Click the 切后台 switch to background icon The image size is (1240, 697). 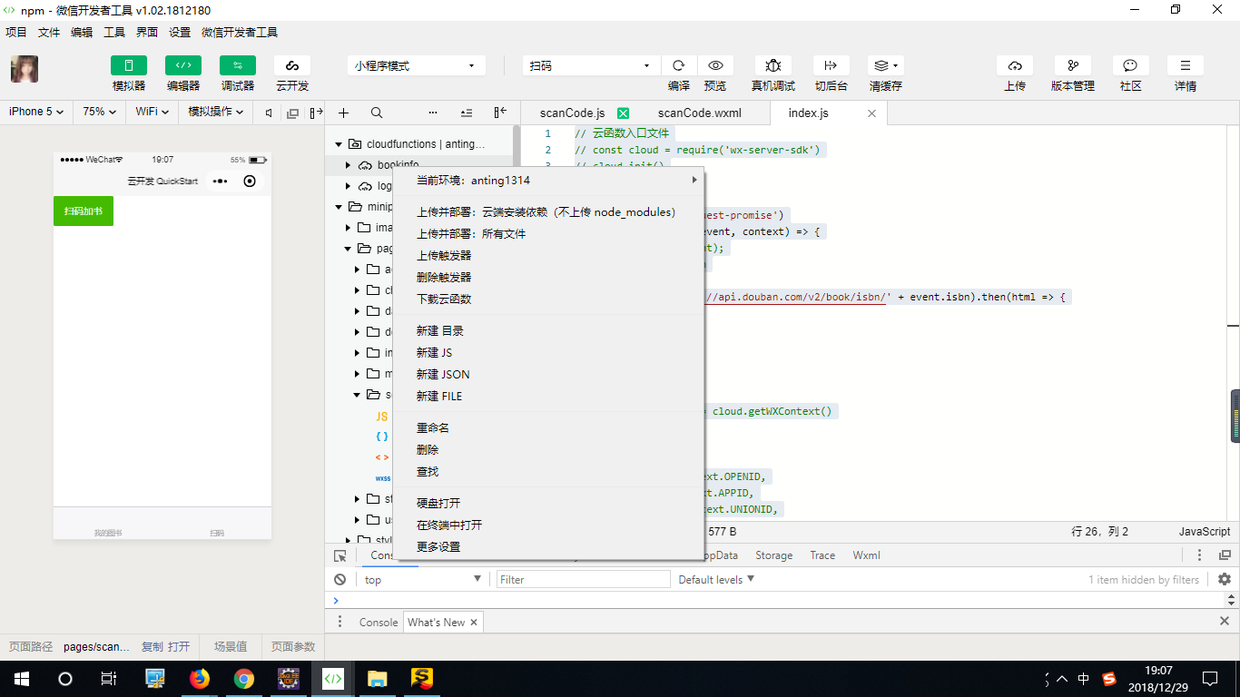pos(830,65)
